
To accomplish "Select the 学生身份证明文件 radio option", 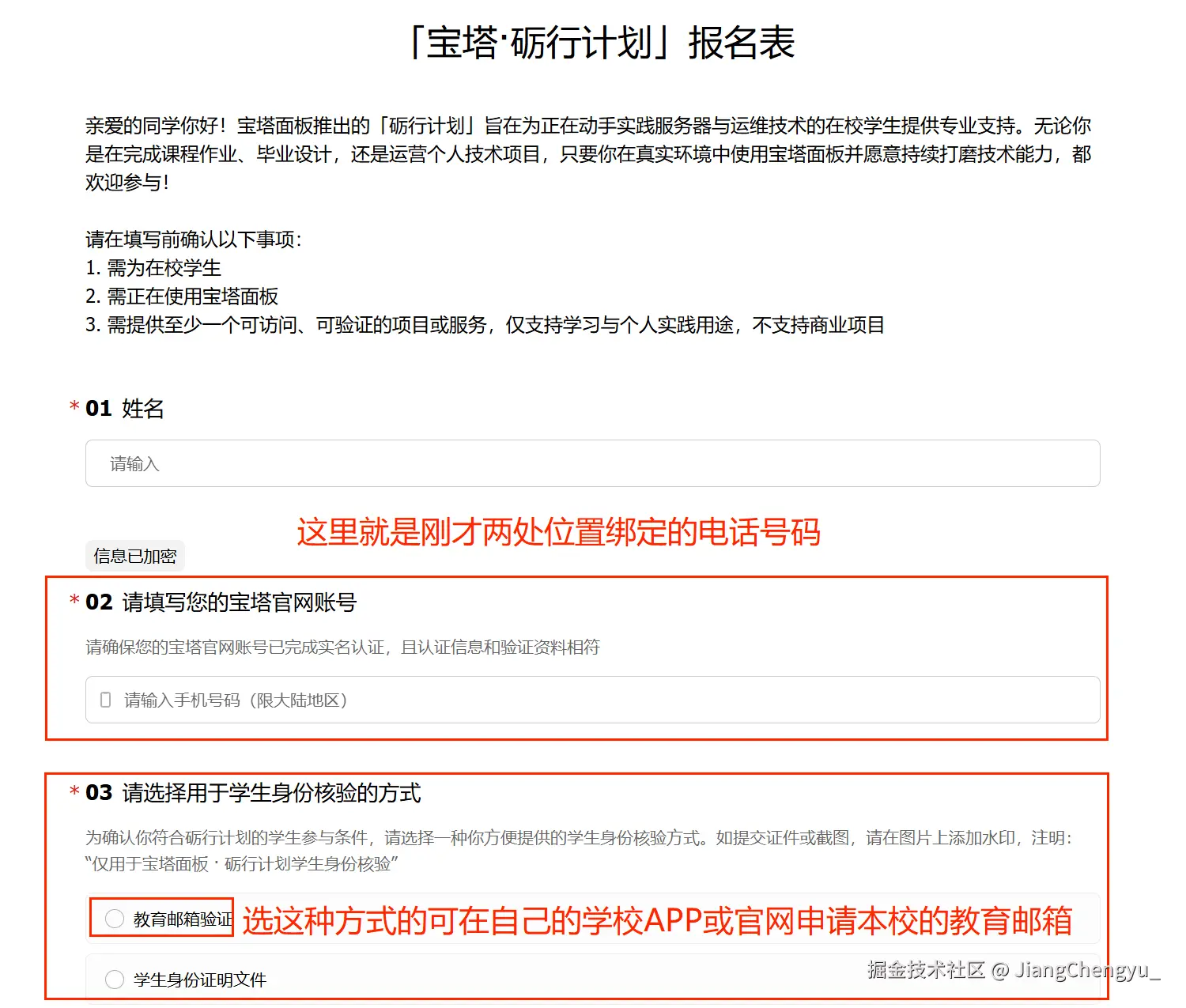I will (115, 980).
